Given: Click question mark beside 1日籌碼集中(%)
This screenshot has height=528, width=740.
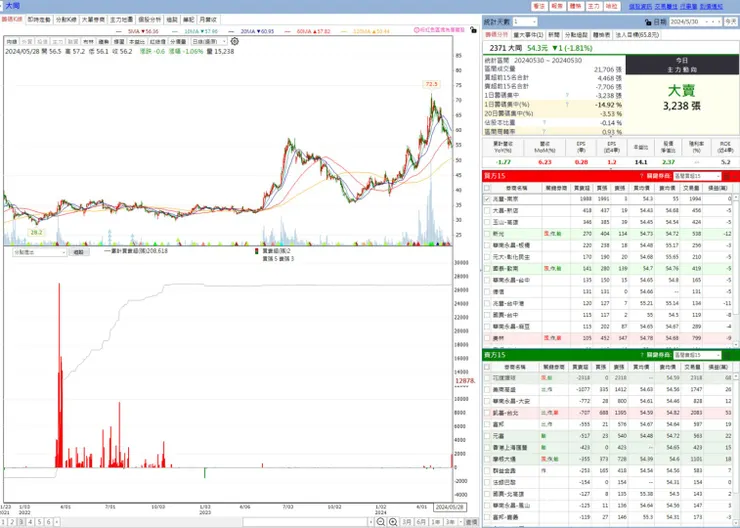Looking at the screenshot, I should click(x=567, y=104).
